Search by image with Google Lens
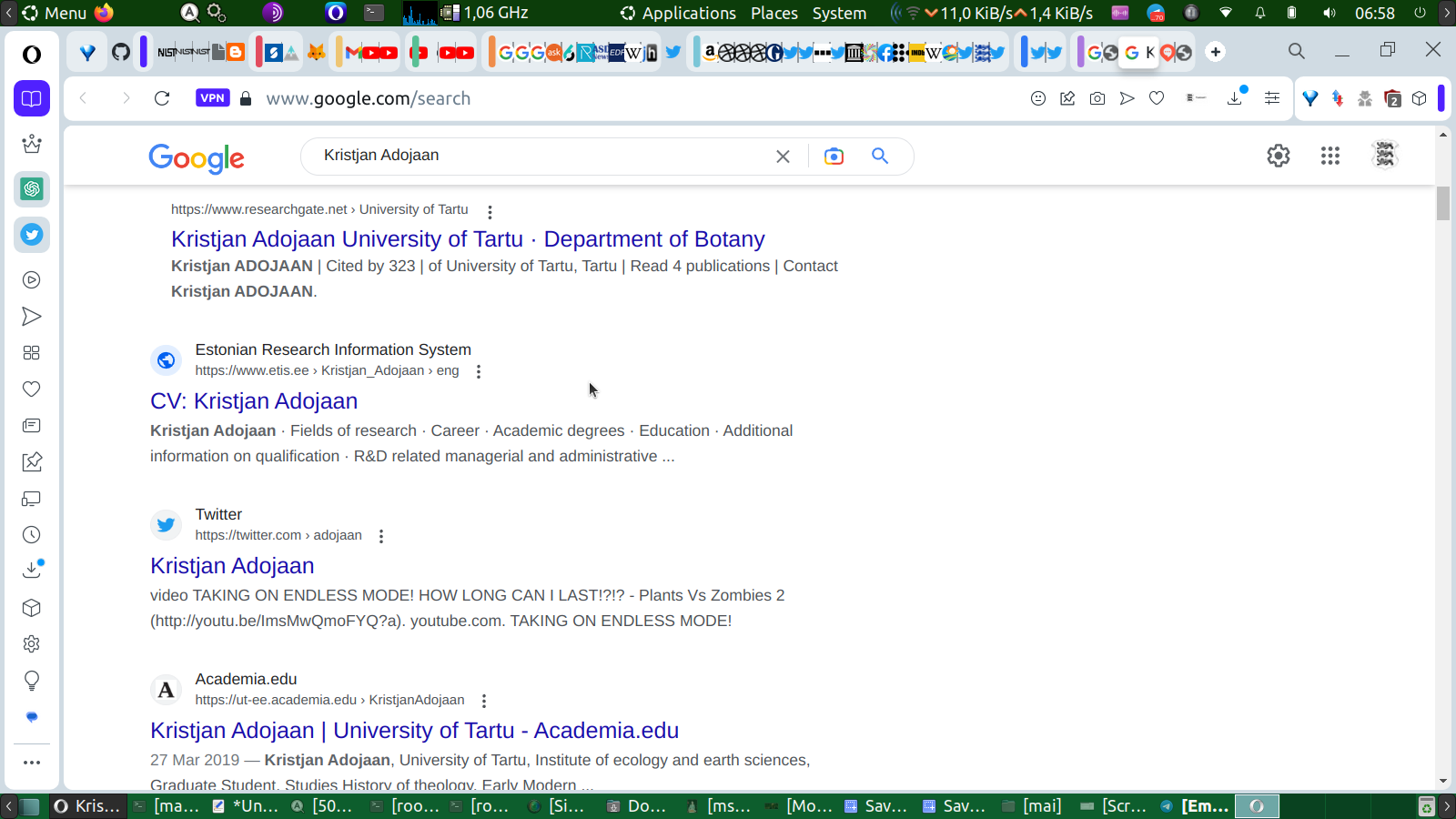The width and height of the screenshot is (1456, 819). click(x=834, y=157)
